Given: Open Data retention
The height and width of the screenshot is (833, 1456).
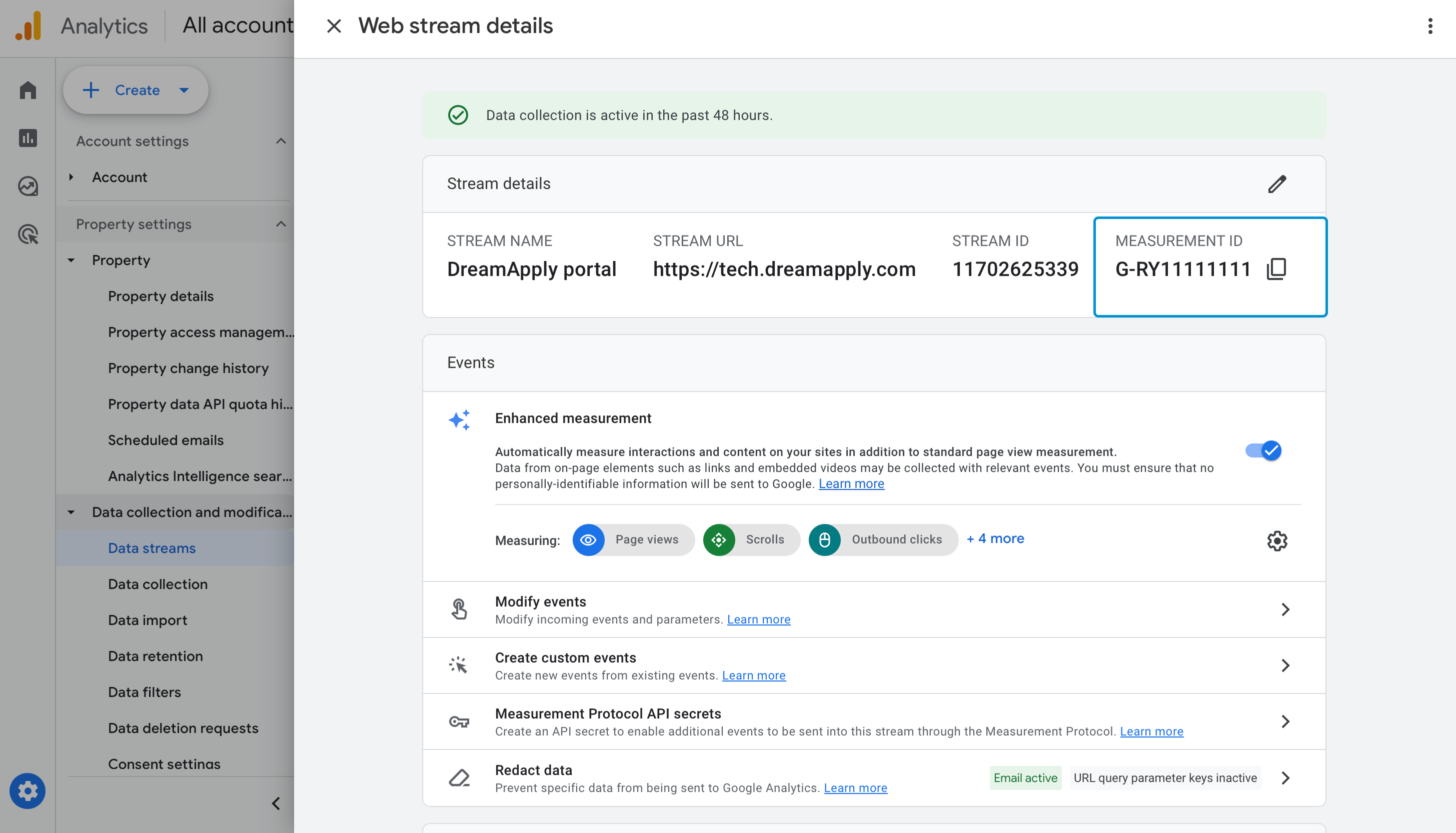Looking at the screenshot, I should coord(156,656).
